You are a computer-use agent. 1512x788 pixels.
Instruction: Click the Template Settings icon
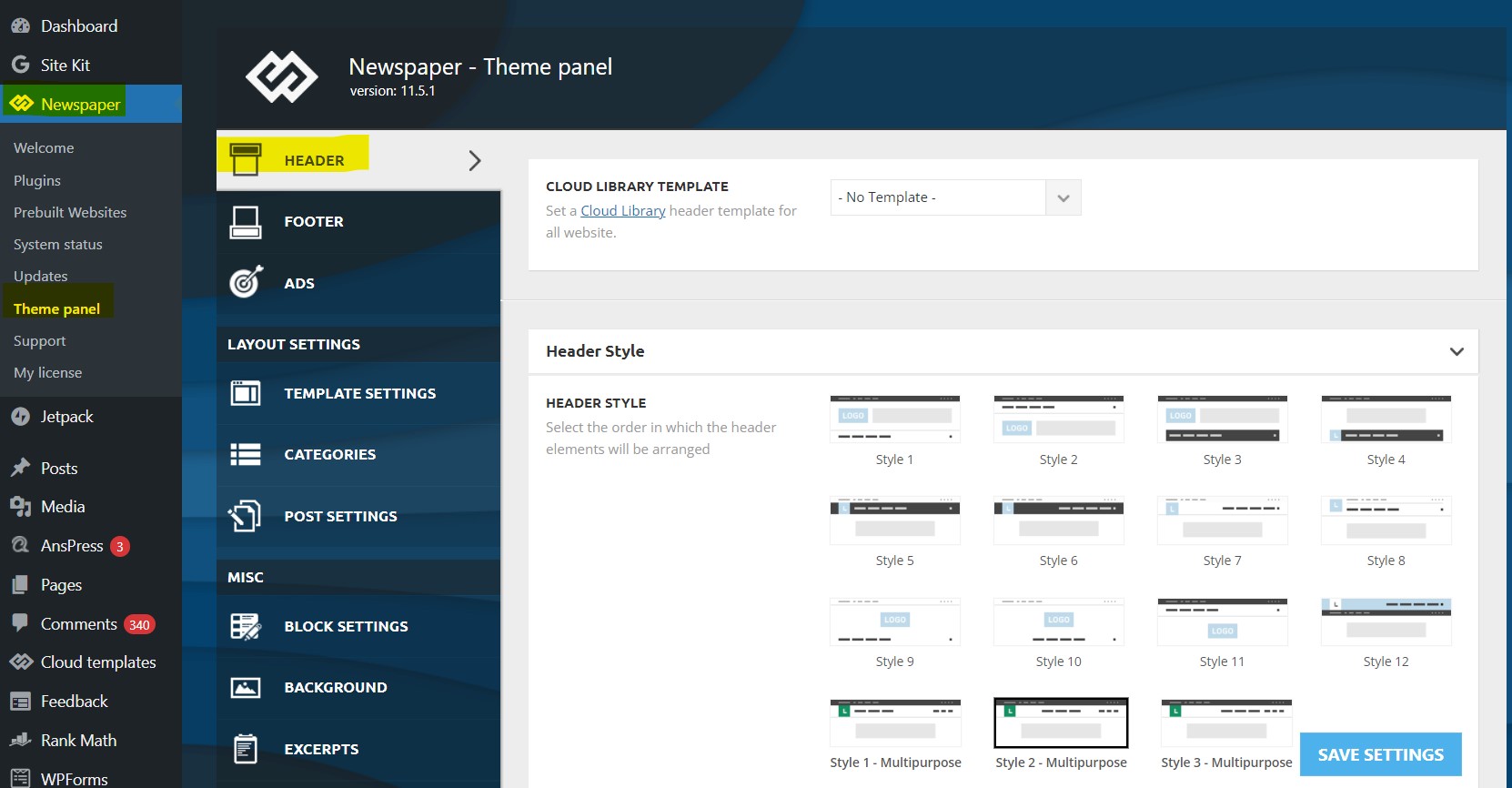point(246,393)
